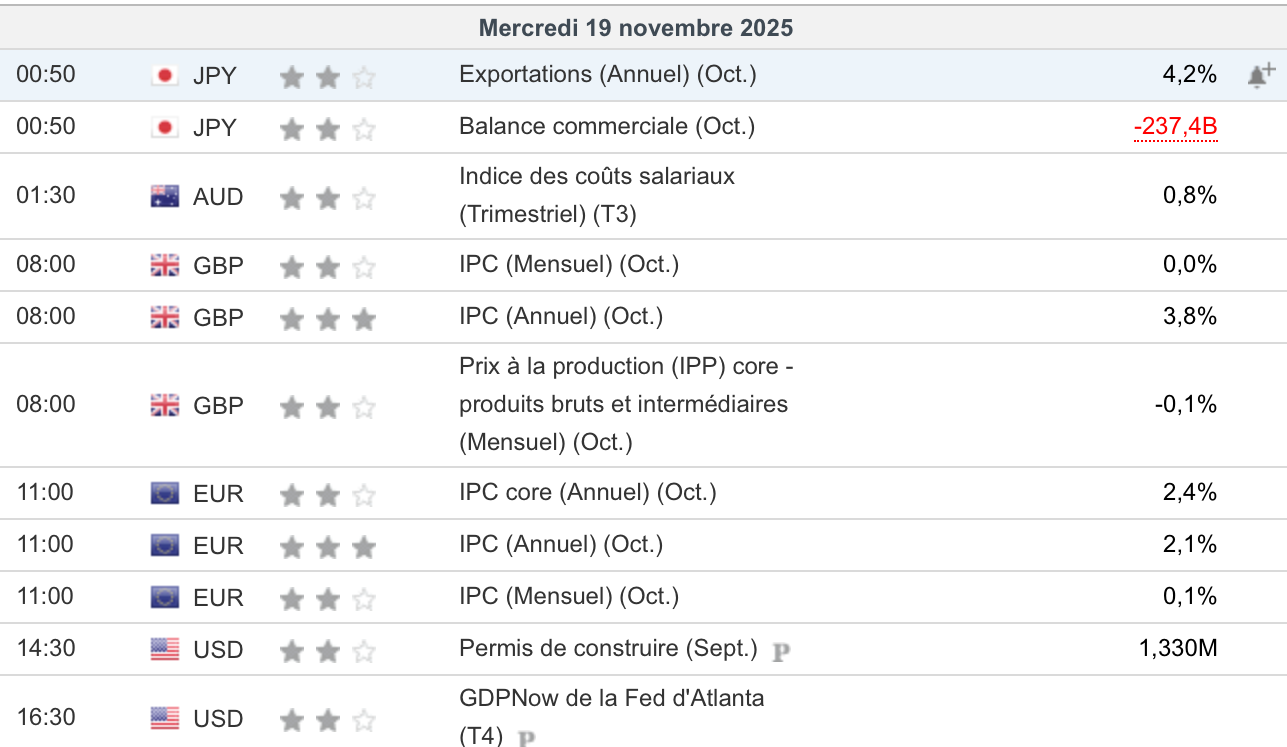Screen dimensions: 1287x747
Task: Click the red -237,4B value
Action: click(1175, 127)
